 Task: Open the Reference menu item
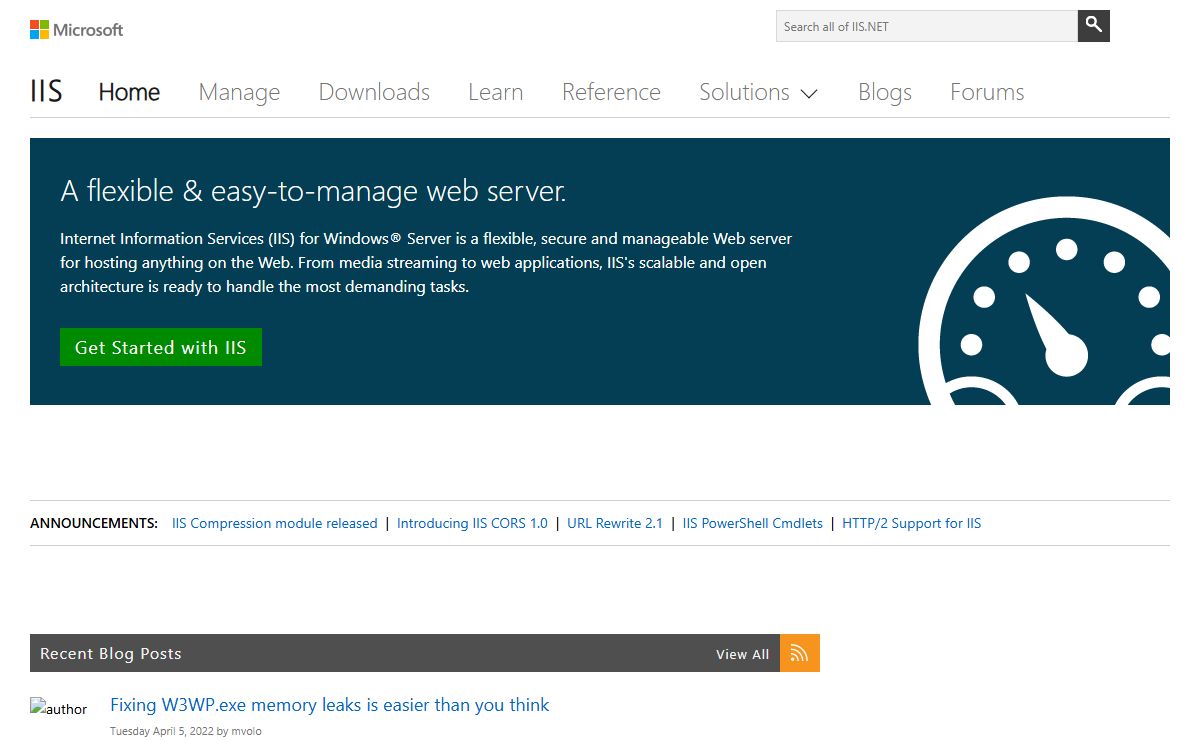coord(611,92)
